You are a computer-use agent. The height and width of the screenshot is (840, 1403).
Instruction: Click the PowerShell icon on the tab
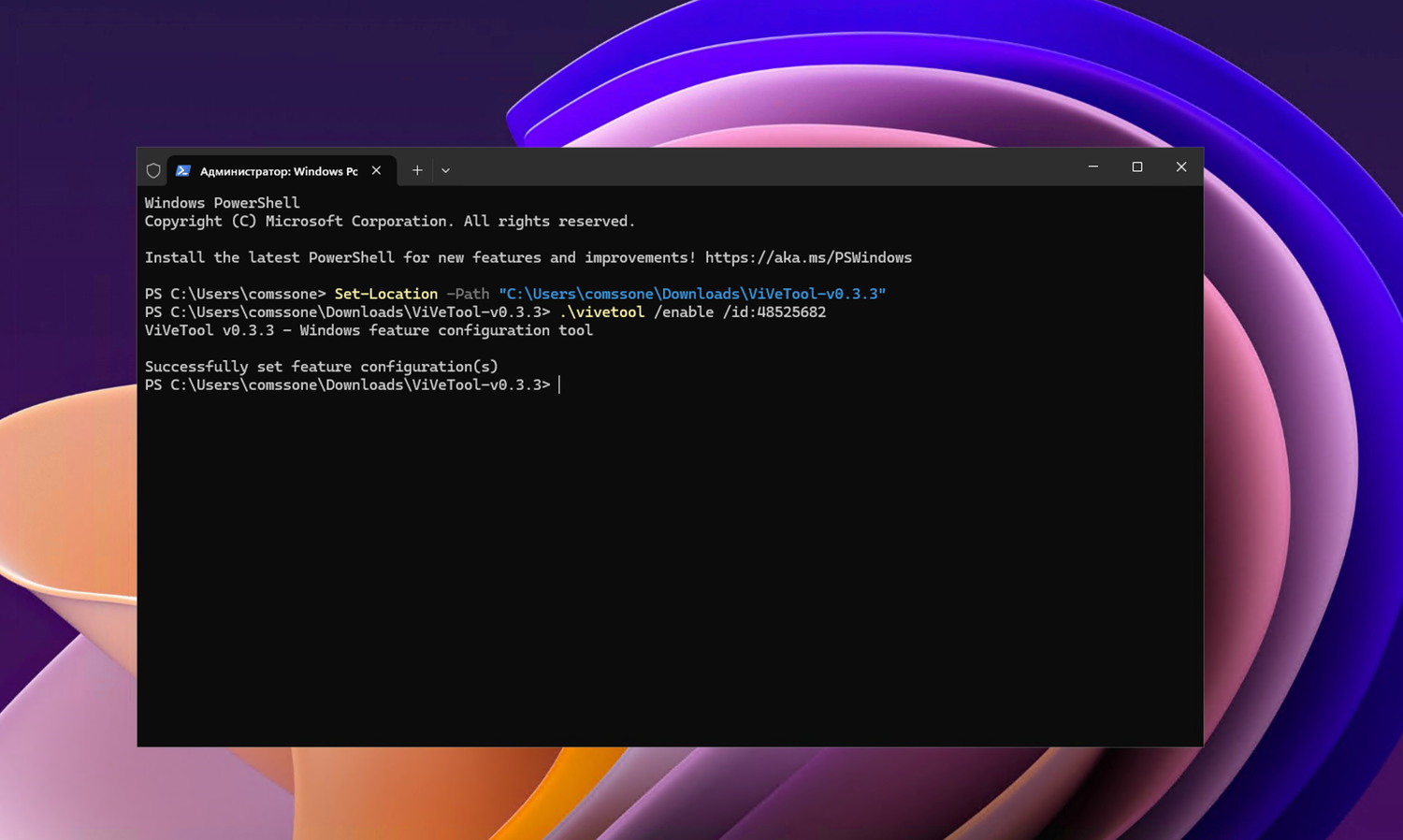point(183,170)
